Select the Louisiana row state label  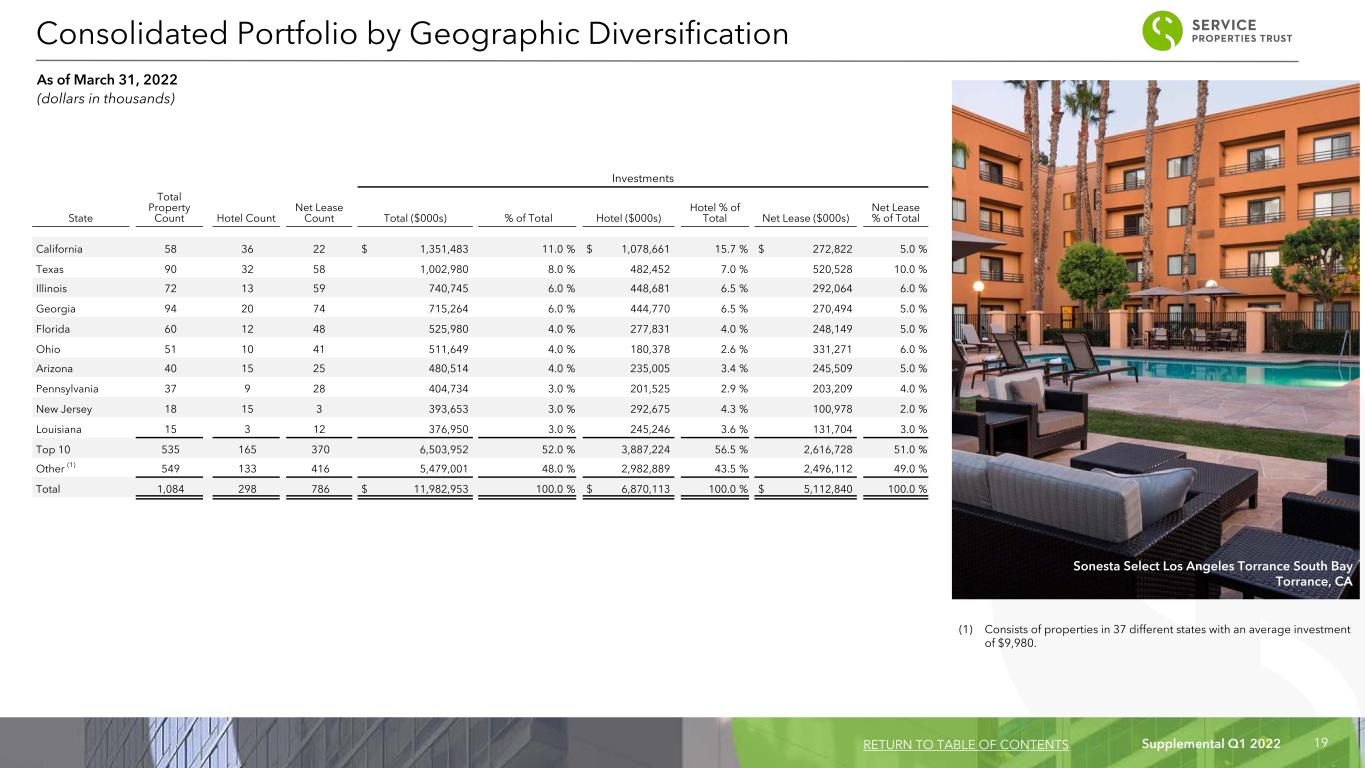pos(56,430)
